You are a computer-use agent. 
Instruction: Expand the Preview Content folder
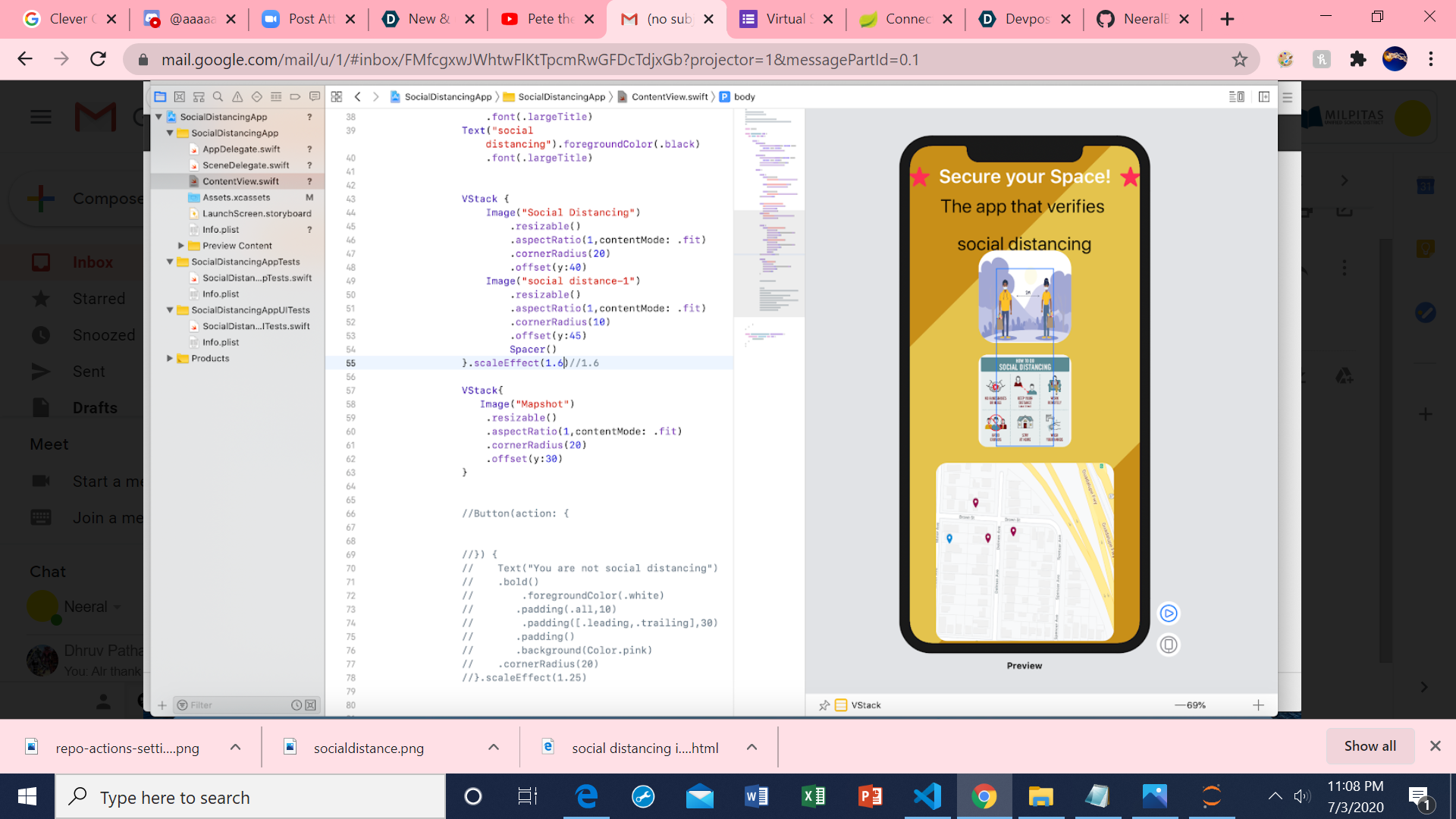coord(180,245)
